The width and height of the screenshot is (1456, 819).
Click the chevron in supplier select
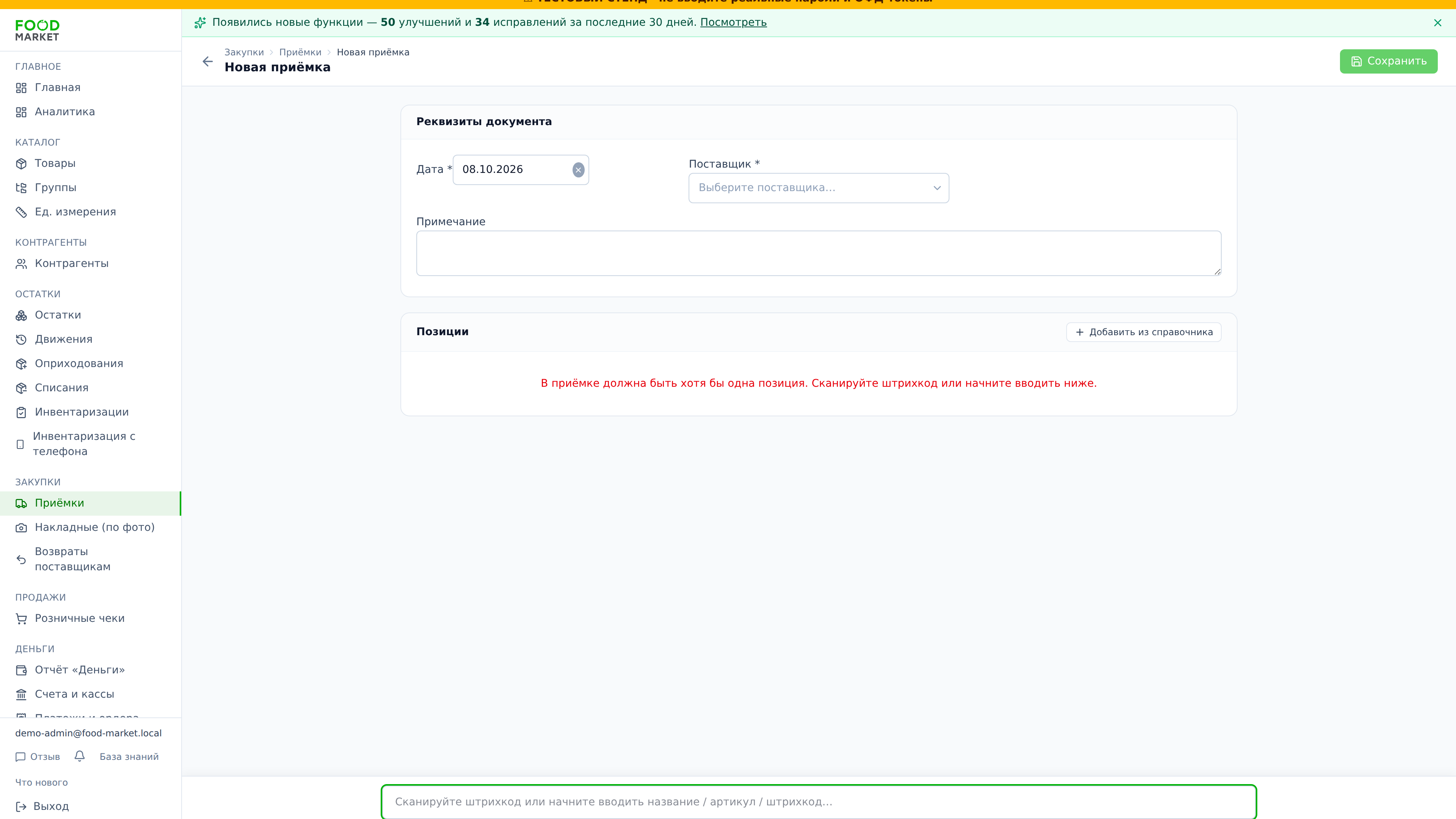coord(937,188)
